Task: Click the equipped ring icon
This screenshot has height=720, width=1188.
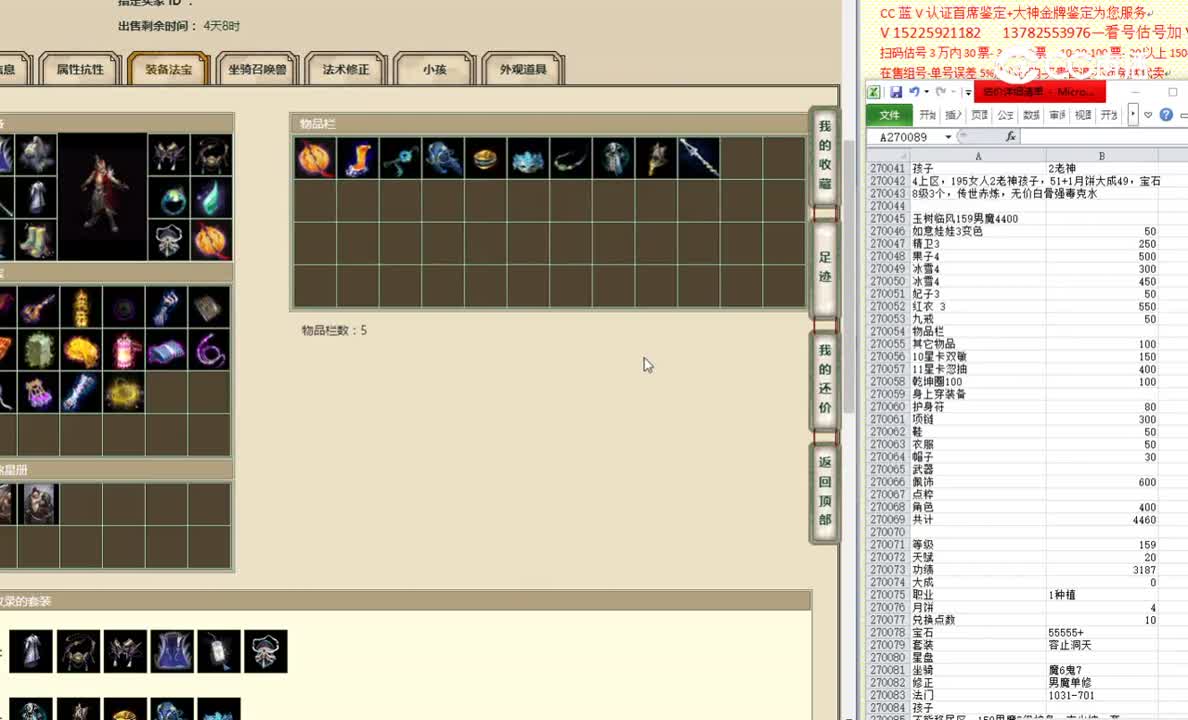Action: coord(169,197)
